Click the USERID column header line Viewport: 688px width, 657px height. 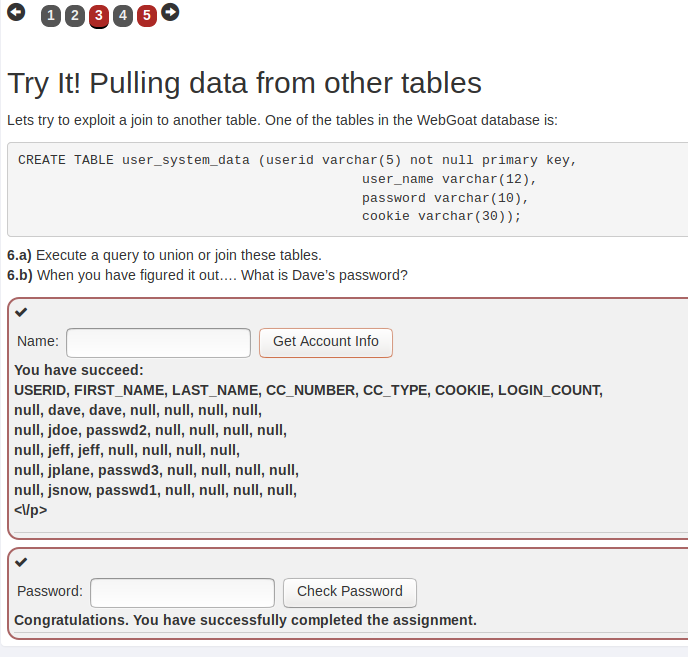tap(308, 390)
